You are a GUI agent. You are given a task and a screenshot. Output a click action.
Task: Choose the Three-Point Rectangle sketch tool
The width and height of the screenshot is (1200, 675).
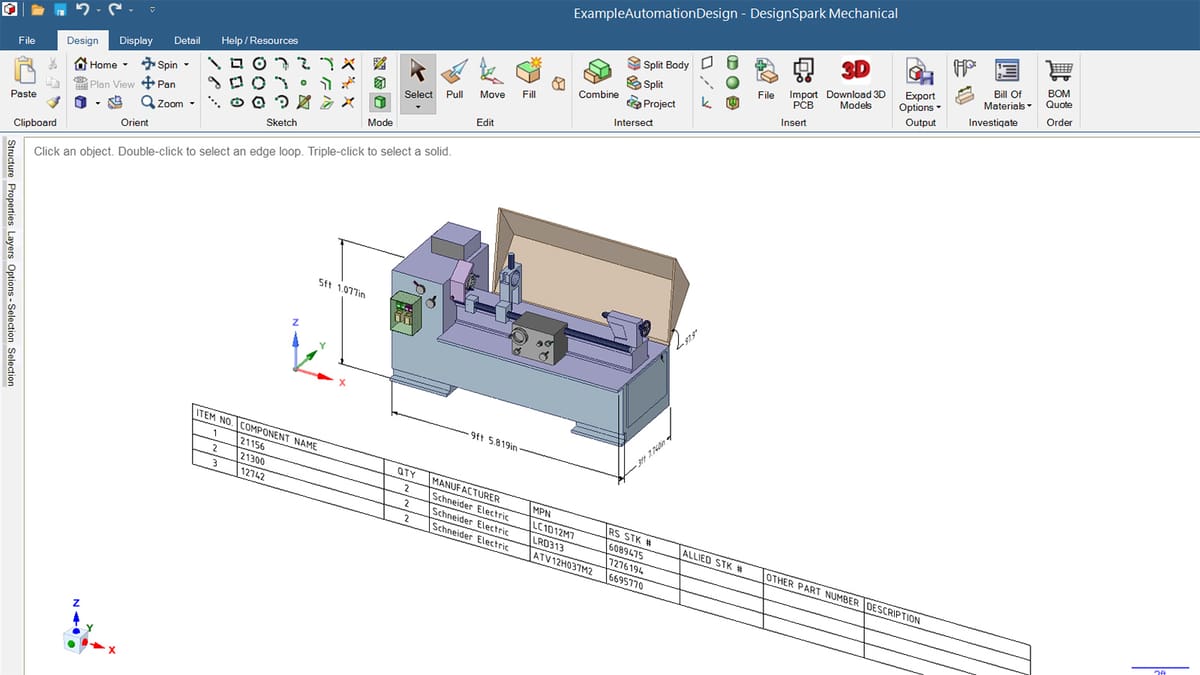pos(236,83)
